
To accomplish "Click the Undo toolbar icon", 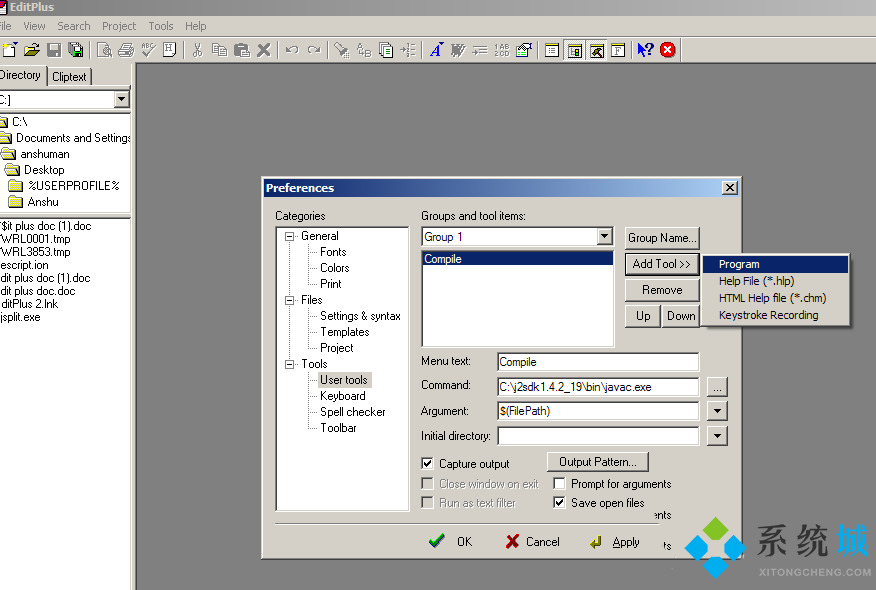I will click(x=291, y=49).
